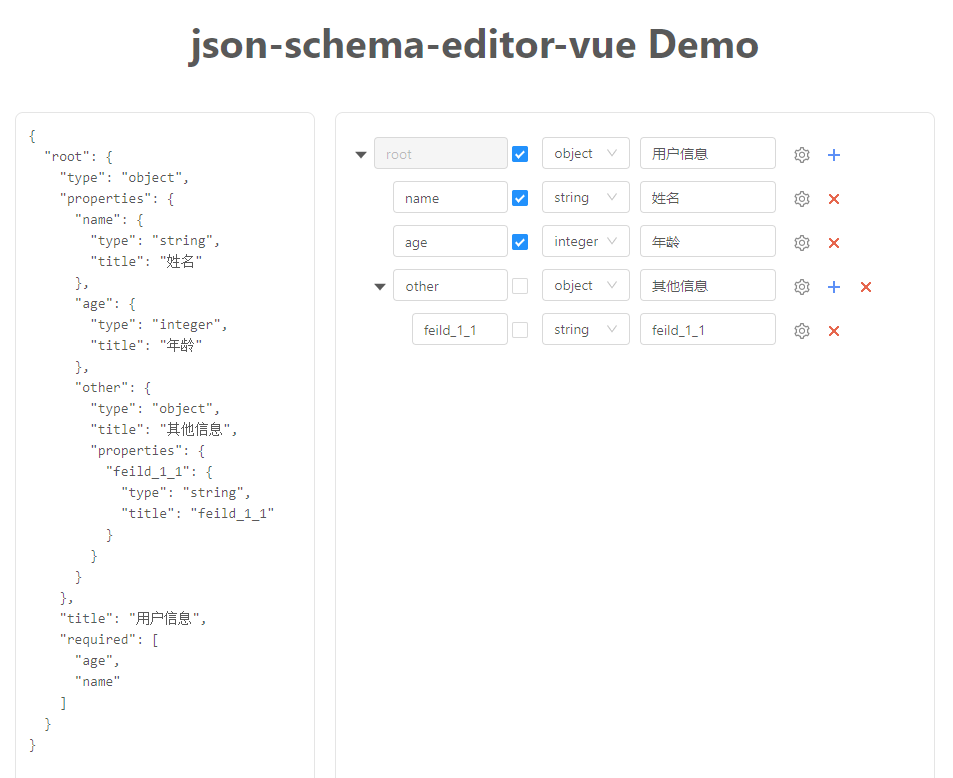Uncheck the required checkbox for name
Image resolution: width=953 pixels, height=778 pixels.
[520, 198]
